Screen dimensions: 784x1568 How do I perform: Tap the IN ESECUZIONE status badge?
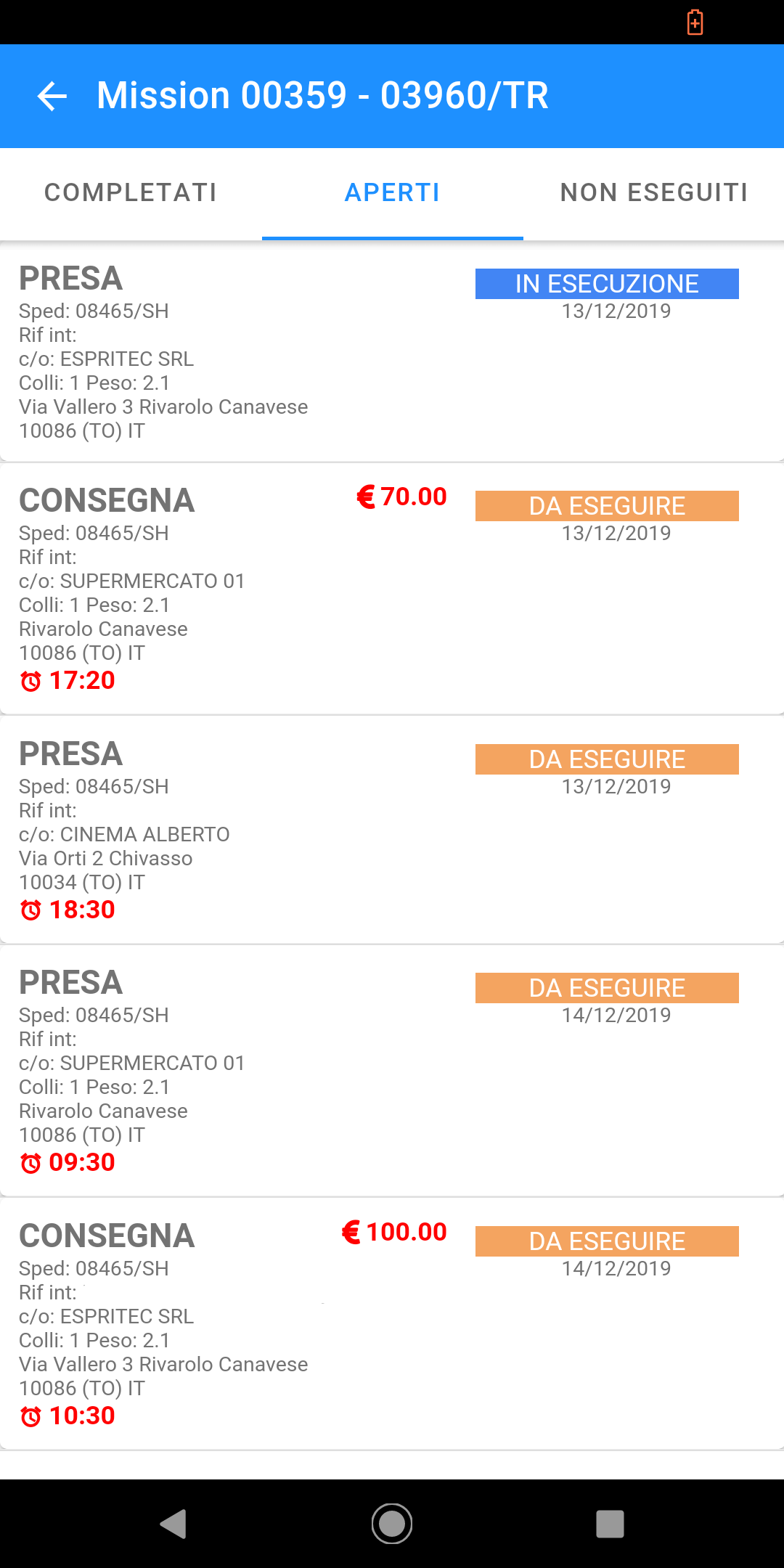[x=607, y=284]
